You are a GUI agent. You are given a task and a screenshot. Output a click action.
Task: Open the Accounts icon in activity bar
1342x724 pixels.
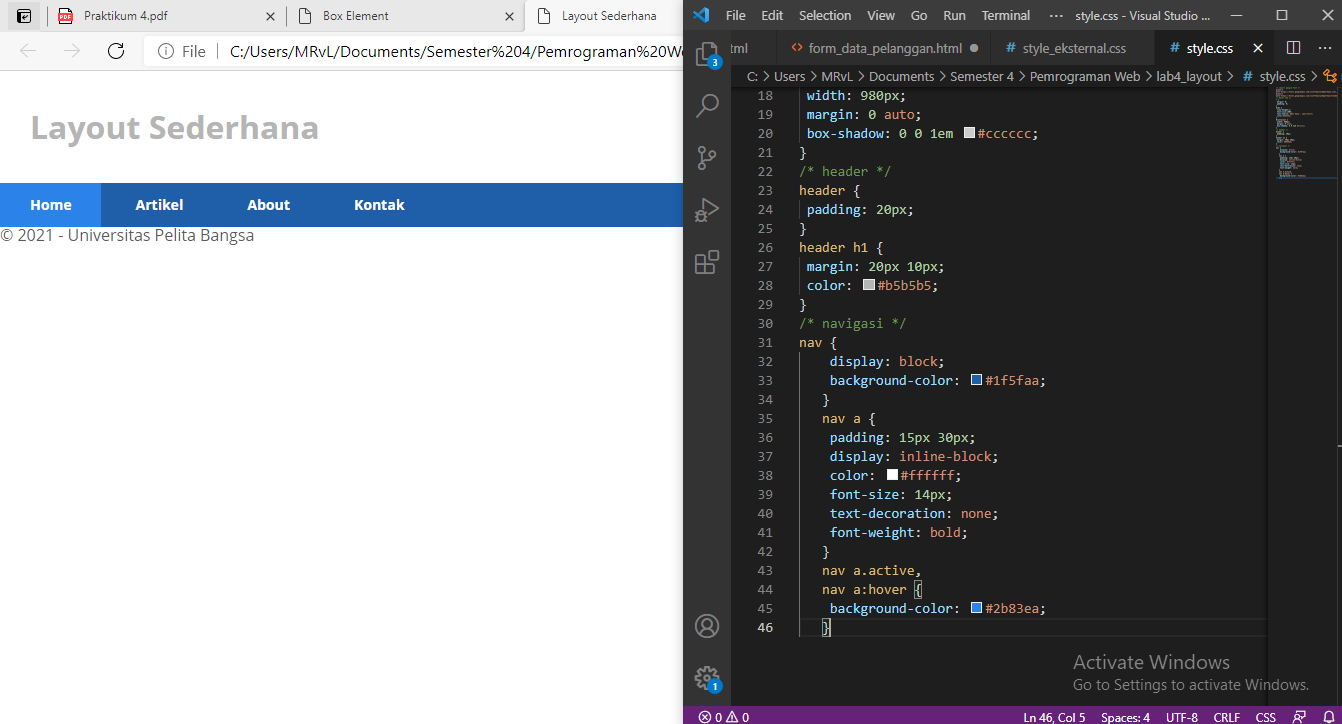(707, 625)
